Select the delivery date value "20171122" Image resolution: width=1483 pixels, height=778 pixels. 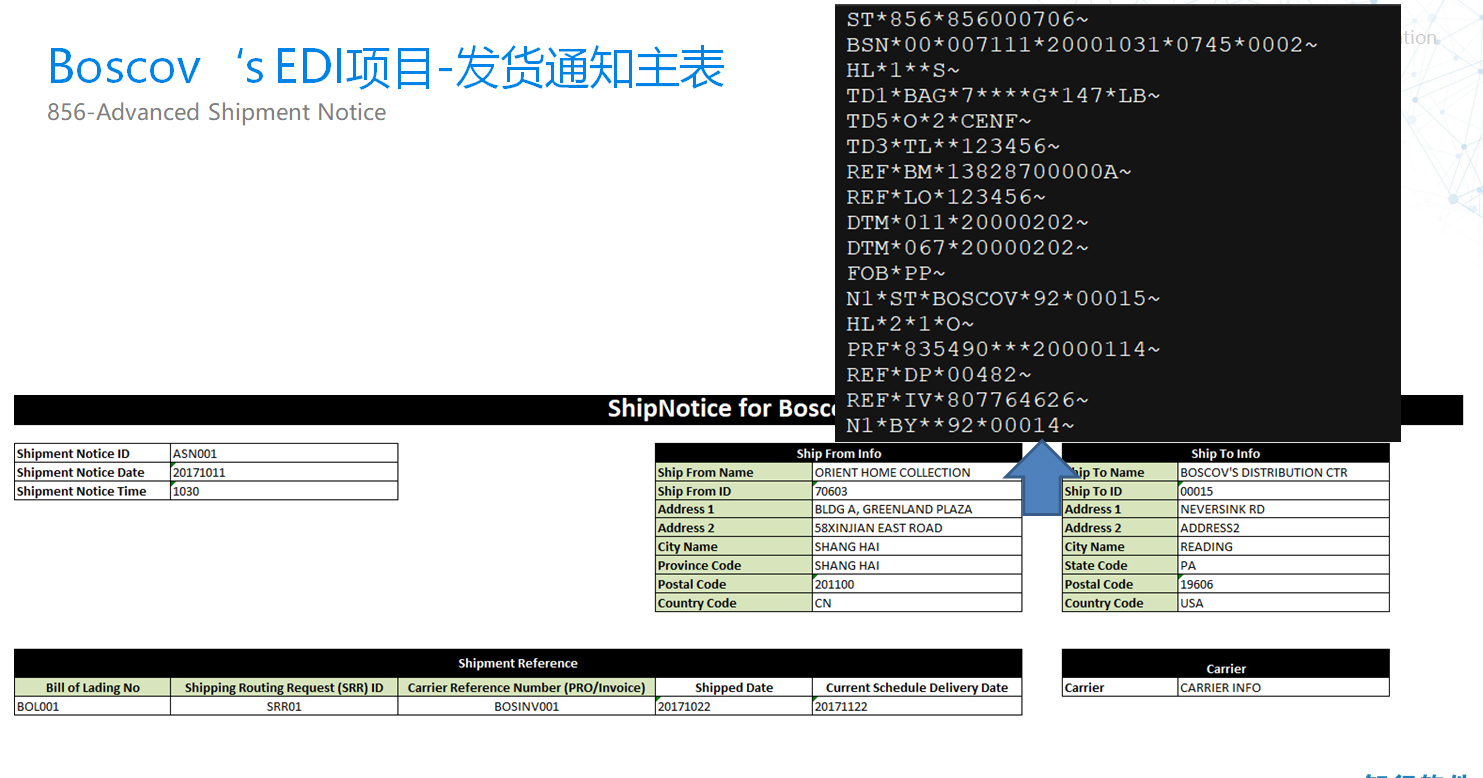click(x=917, y=706)
